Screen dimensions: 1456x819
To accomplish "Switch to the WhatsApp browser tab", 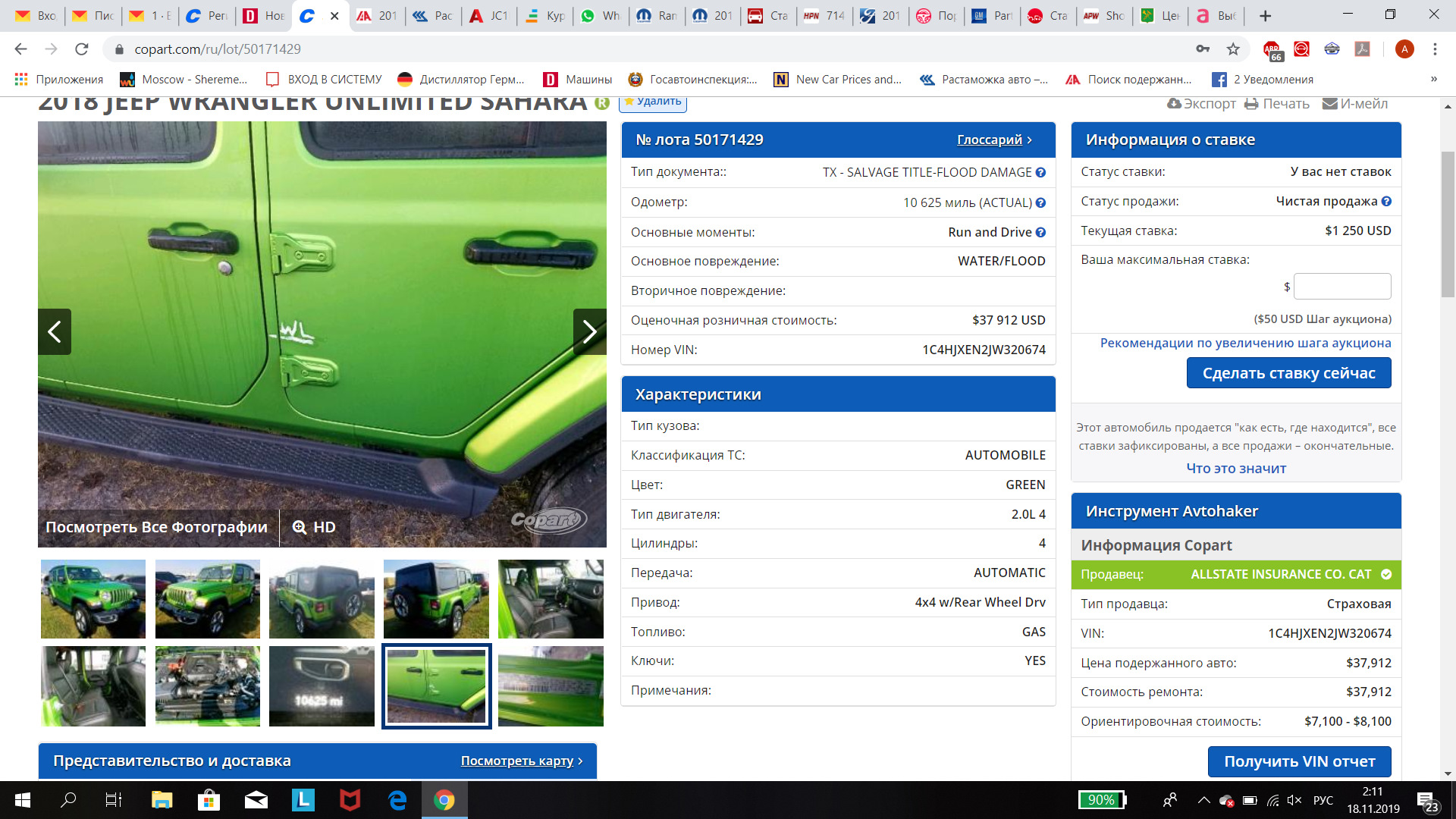I will tap(601, 15).
